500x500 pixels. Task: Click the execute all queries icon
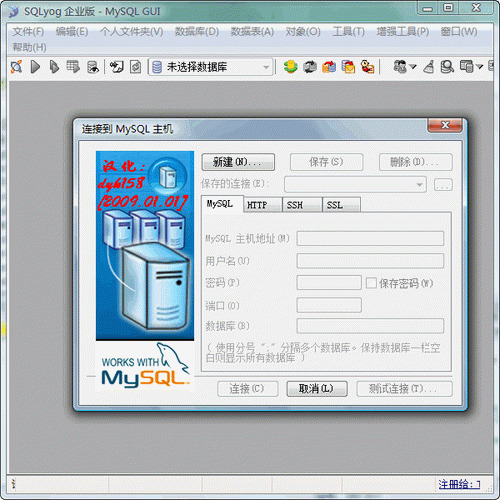[54, 67]
